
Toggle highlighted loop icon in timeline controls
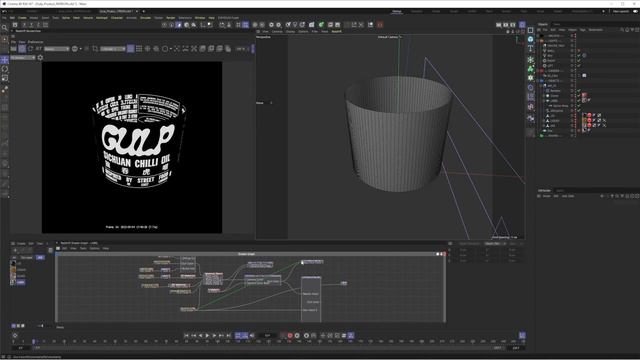point(238,336)
